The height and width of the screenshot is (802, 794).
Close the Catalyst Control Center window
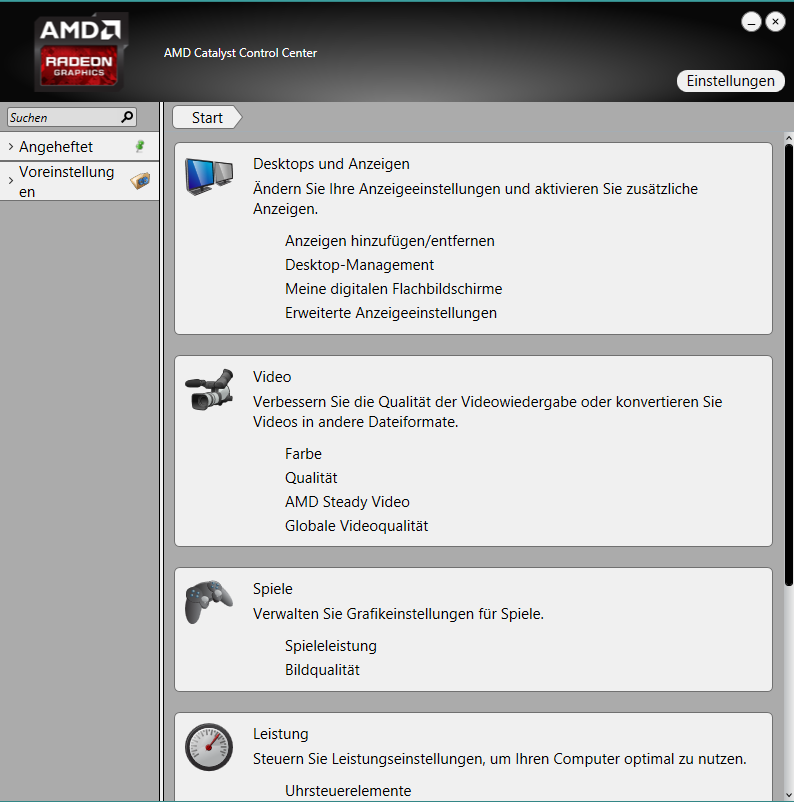coord(776,21)
